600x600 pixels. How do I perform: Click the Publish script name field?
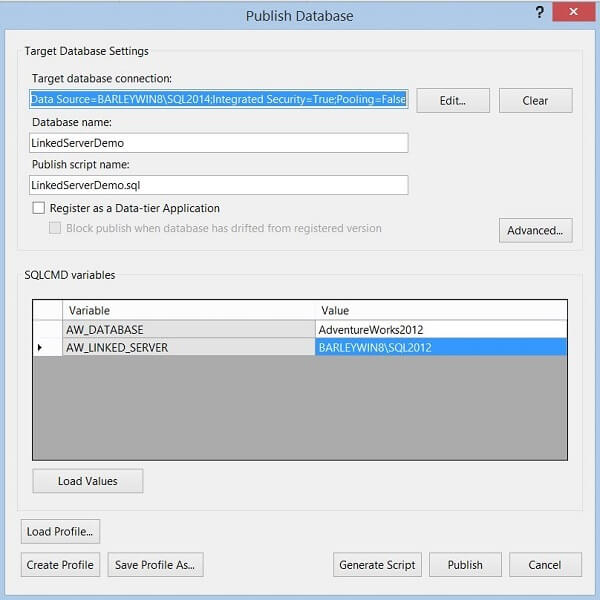coord(219,185)
